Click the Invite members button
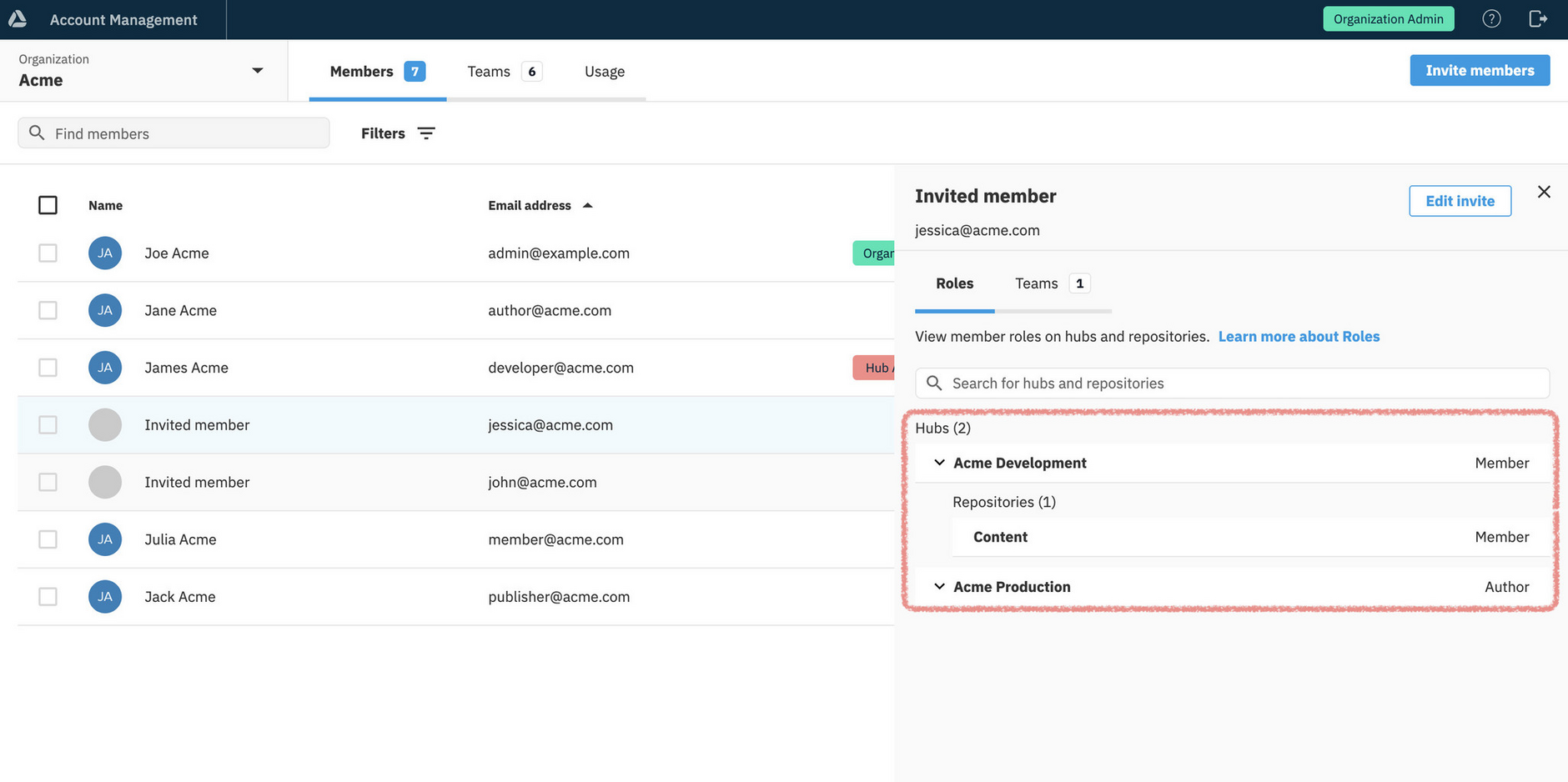The image size is (1568, 782). 1480,70
